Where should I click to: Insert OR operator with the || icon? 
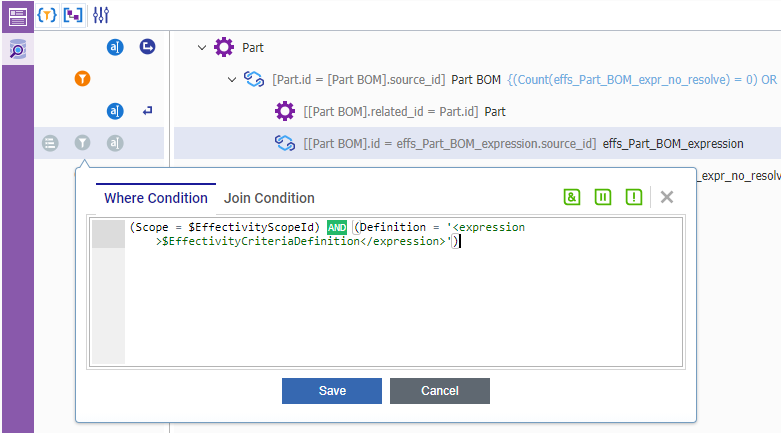point(603,197)
